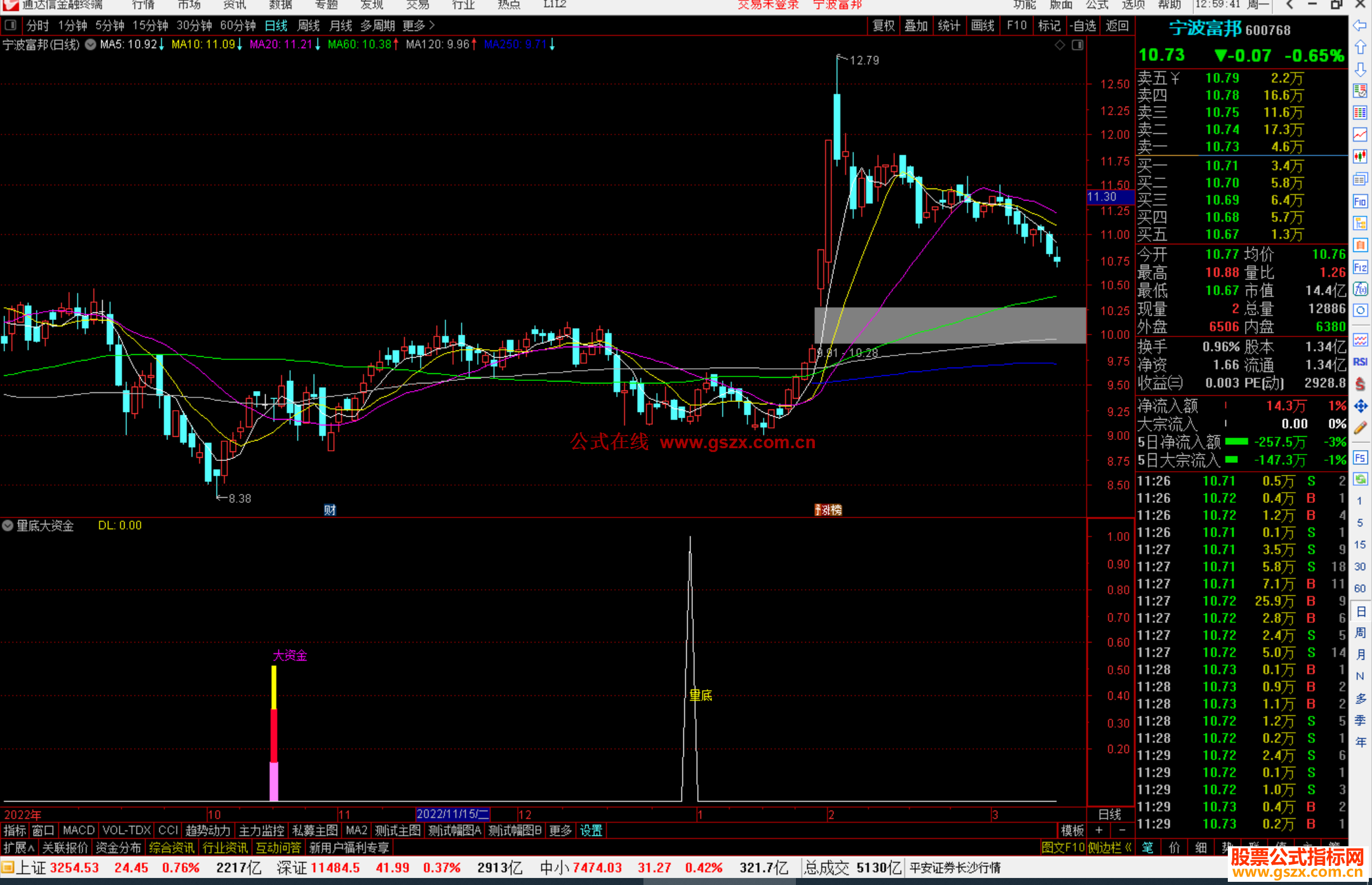Click the back arrow icon in sidebar
The height and width of the screenshot is (885, 1372).
point(1360,25)
